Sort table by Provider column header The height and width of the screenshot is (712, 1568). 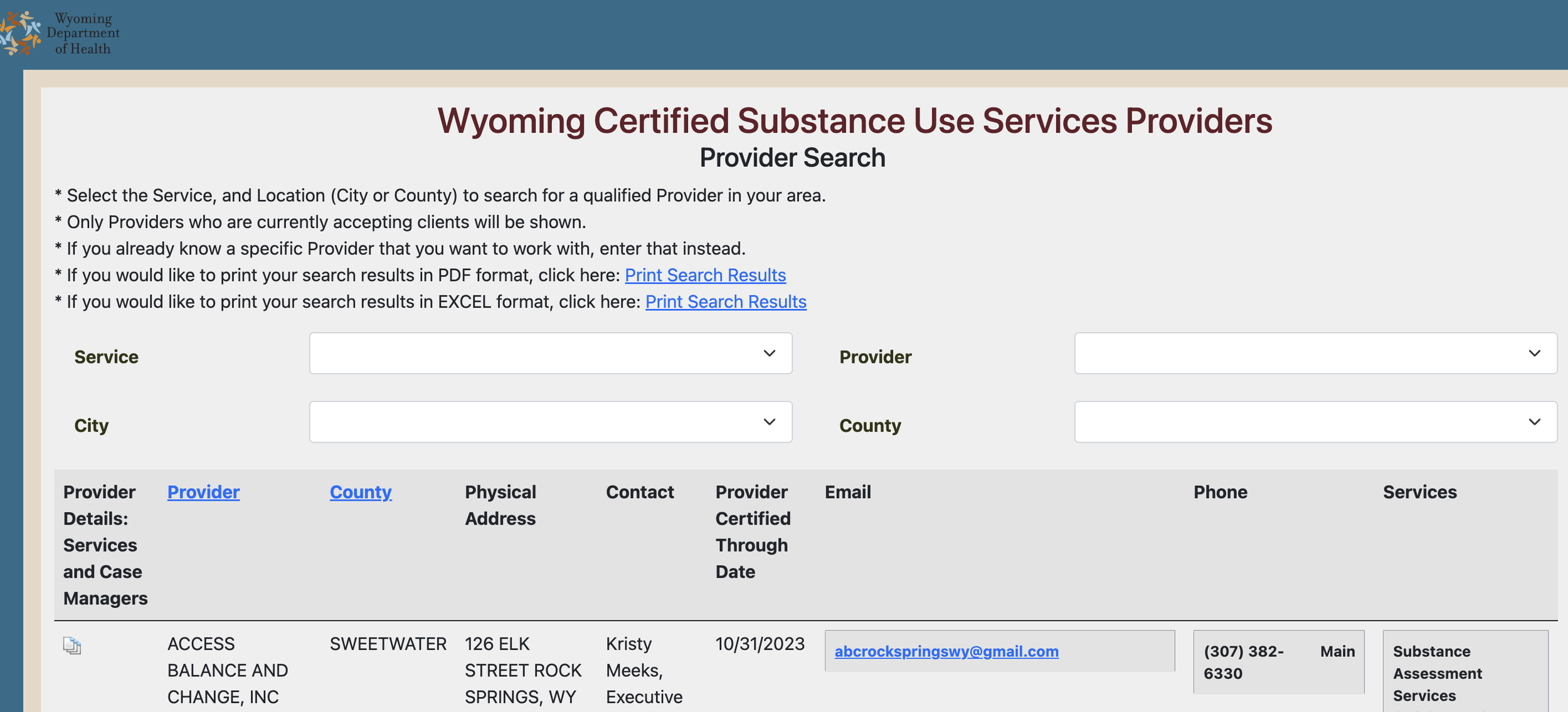(203, 492)
